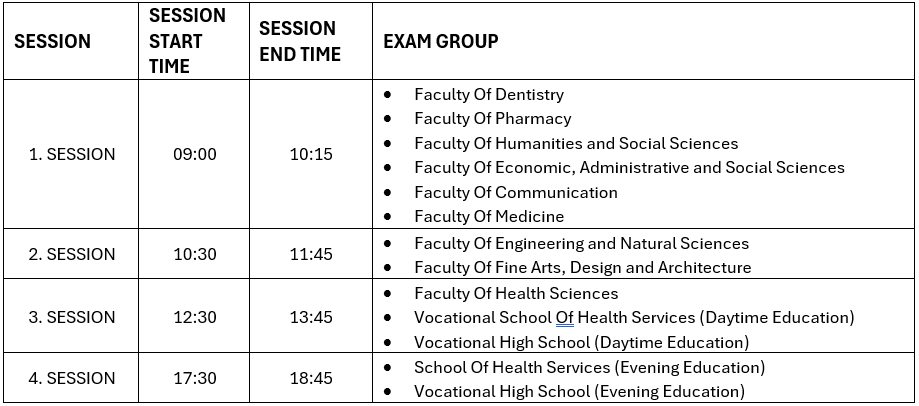Image resolution: width=919 pixels, height=406 pixels.
Task: Select the Faculty Of Communication entry
Action: pyautogui.click(x=516, y=192)
